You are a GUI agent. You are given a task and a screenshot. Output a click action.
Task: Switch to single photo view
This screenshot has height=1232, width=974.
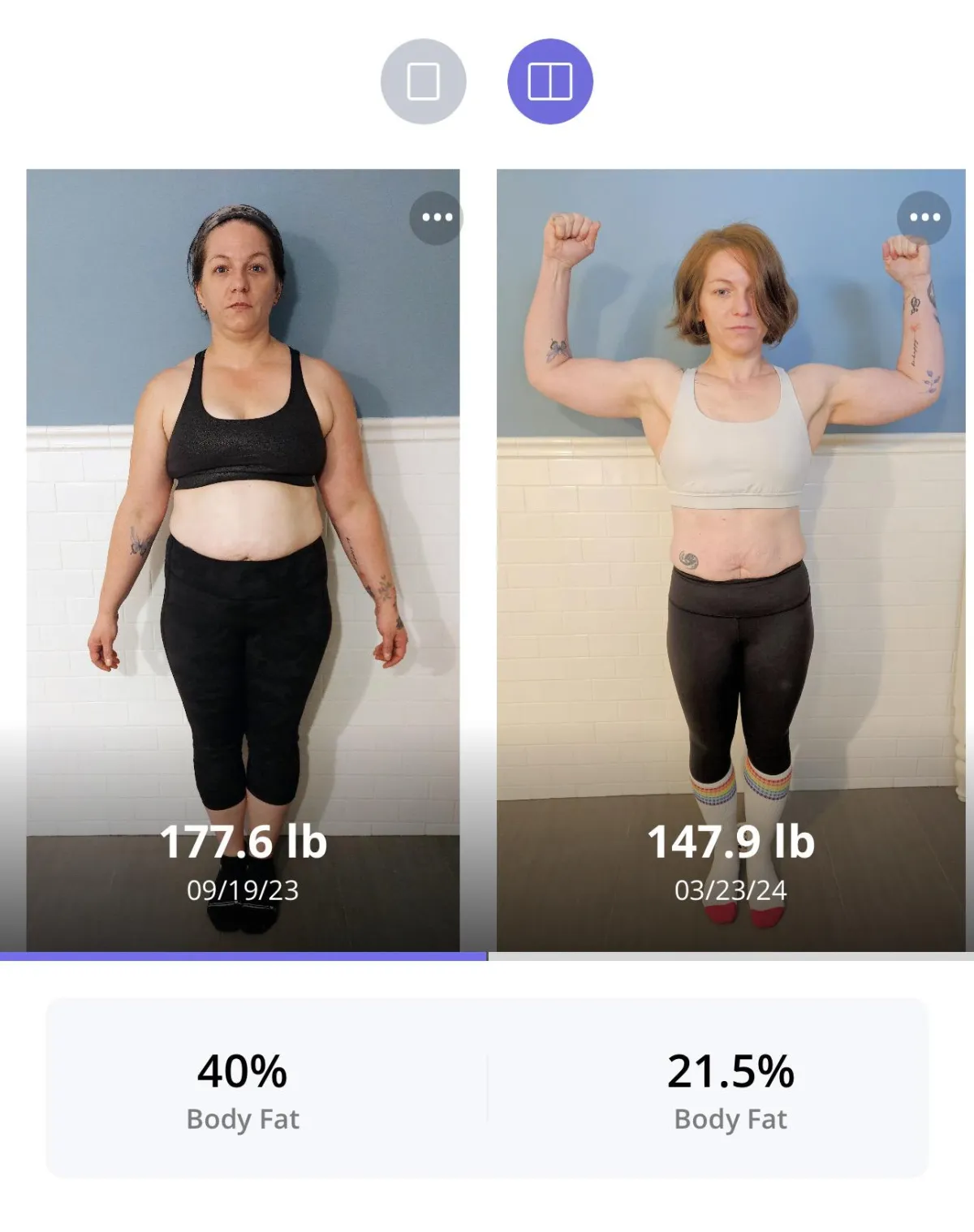click(x=423, y=81)
